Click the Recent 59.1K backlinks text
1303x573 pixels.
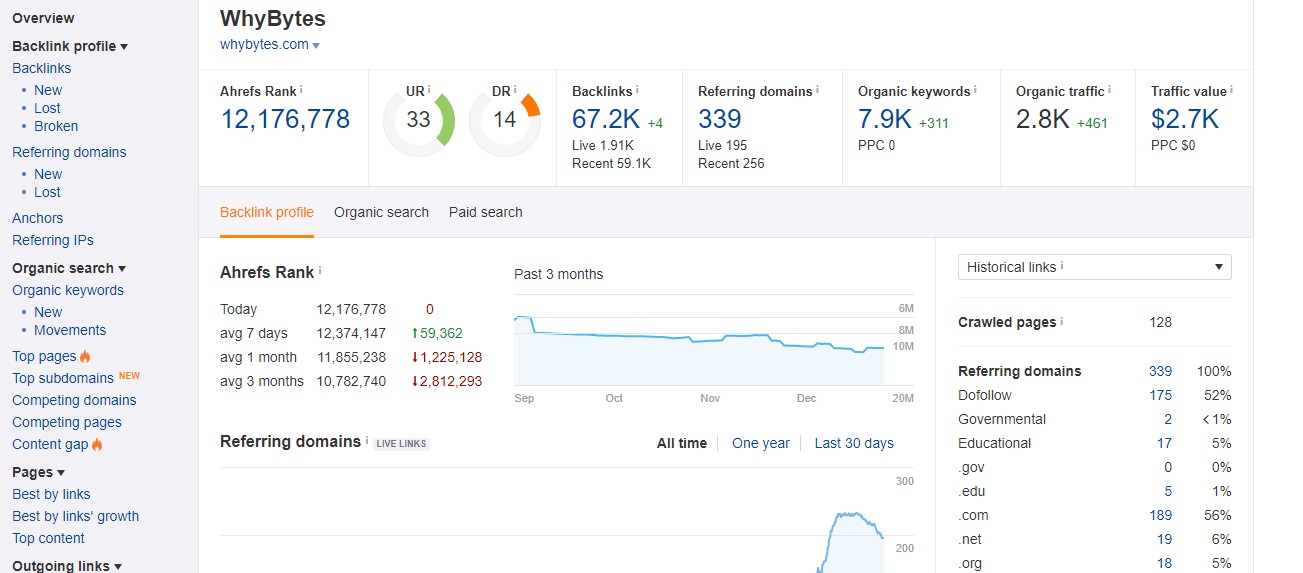(x=611, y=163)
